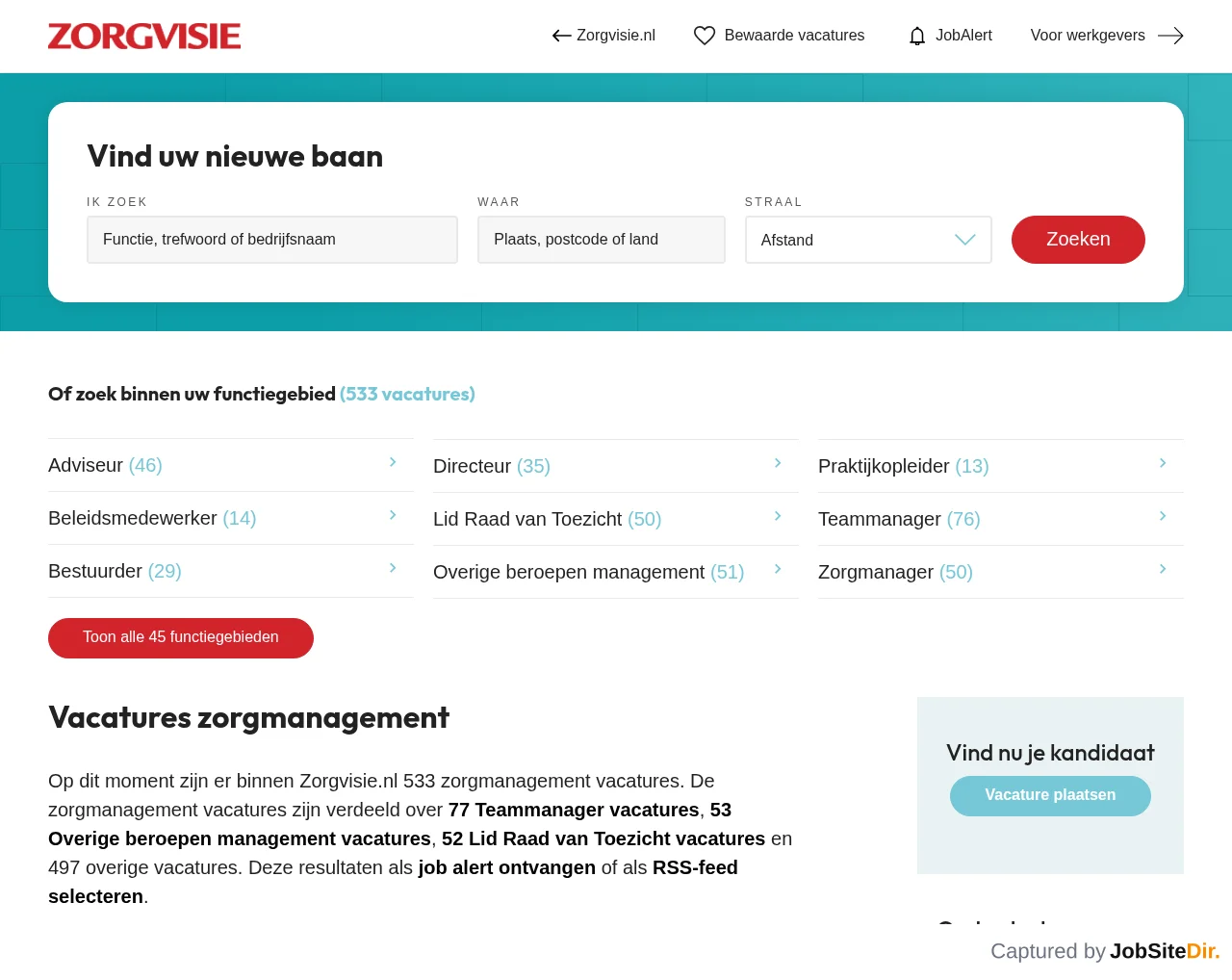Open the Adviseur (46) category
Screen dimensions: 1232x980
click(x=231, y=465)
